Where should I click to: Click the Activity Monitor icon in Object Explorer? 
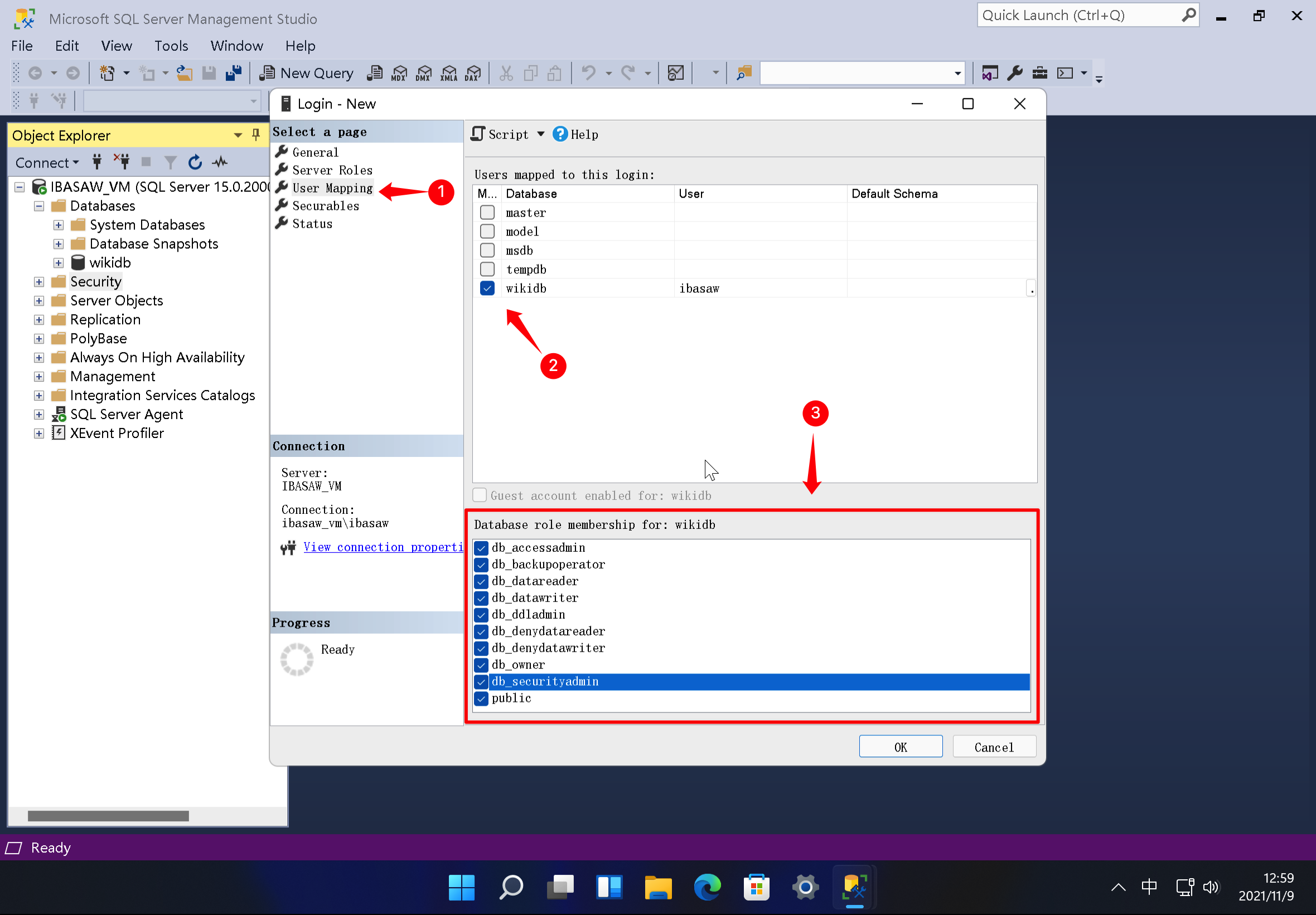click(220, 163)
